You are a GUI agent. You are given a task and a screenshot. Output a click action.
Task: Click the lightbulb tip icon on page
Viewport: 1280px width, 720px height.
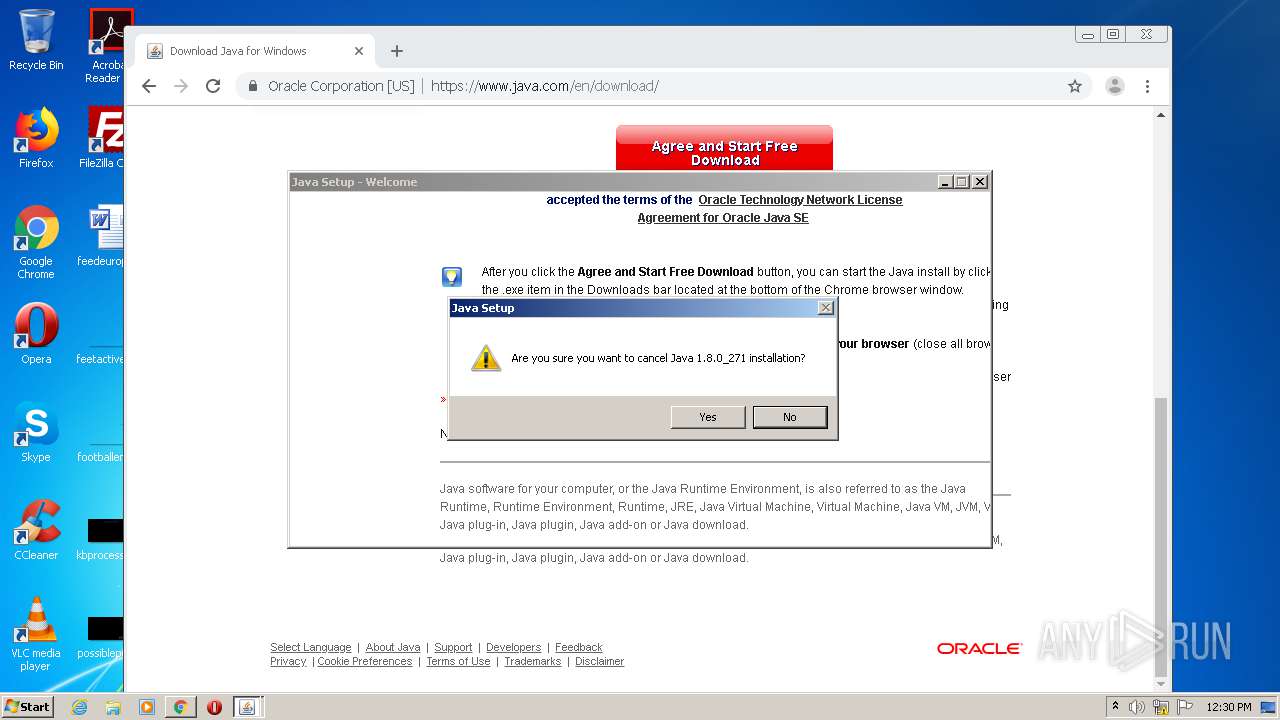click(x=452, y=277)
